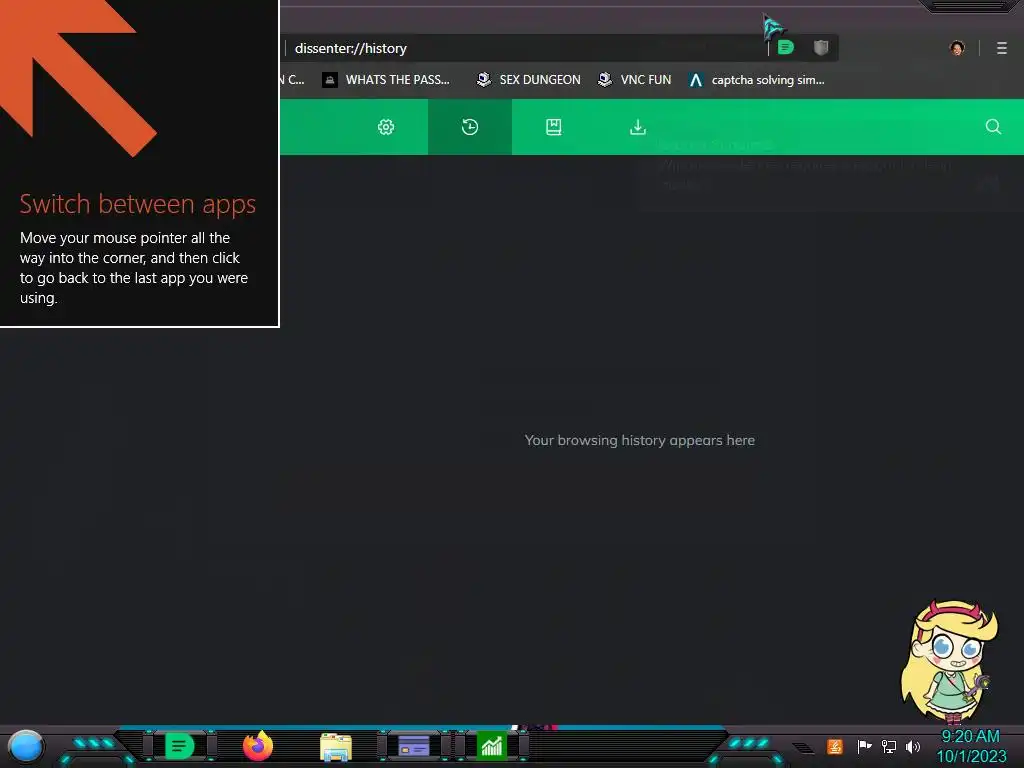Open WHATS THE PASS... bookmark

click(386, 80)
